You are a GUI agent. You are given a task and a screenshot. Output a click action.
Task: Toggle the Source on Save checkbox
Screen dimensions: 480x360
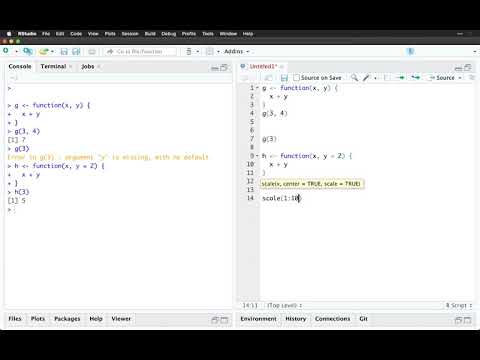296,78
